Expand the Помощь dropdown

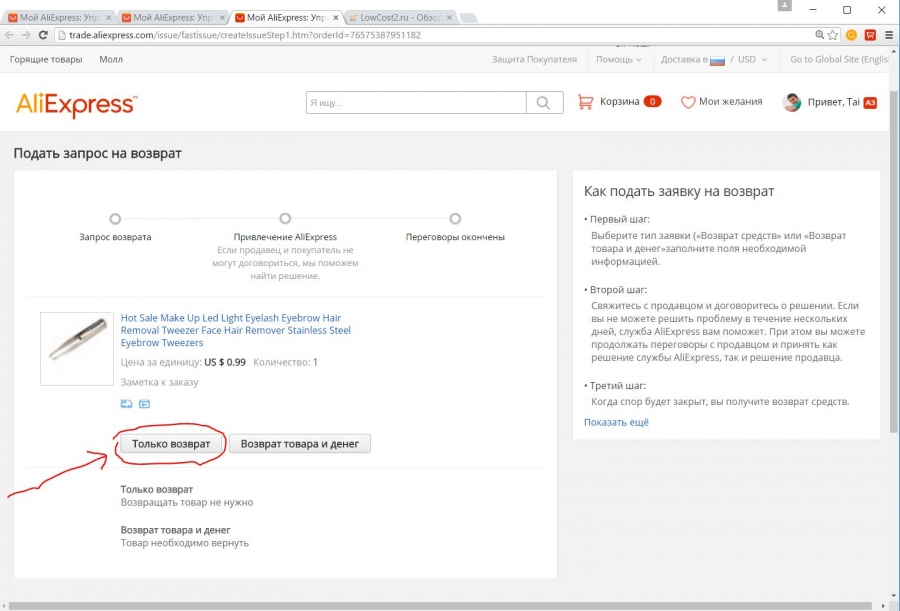[x=619, y=59]
